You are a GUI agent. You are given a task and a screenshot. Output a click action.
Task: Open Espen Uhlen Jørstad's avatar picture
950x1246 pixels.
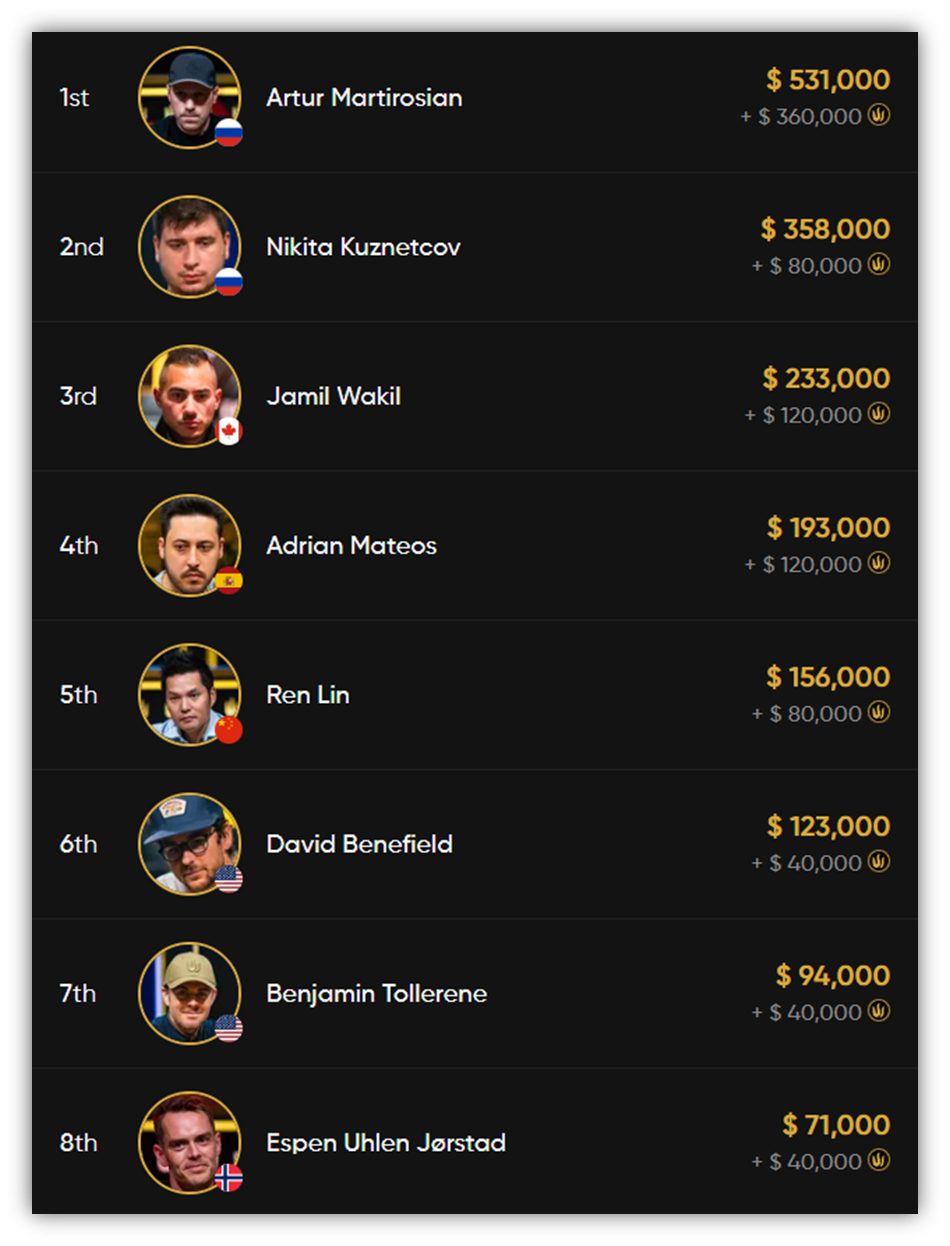[x=190, y=1142]
